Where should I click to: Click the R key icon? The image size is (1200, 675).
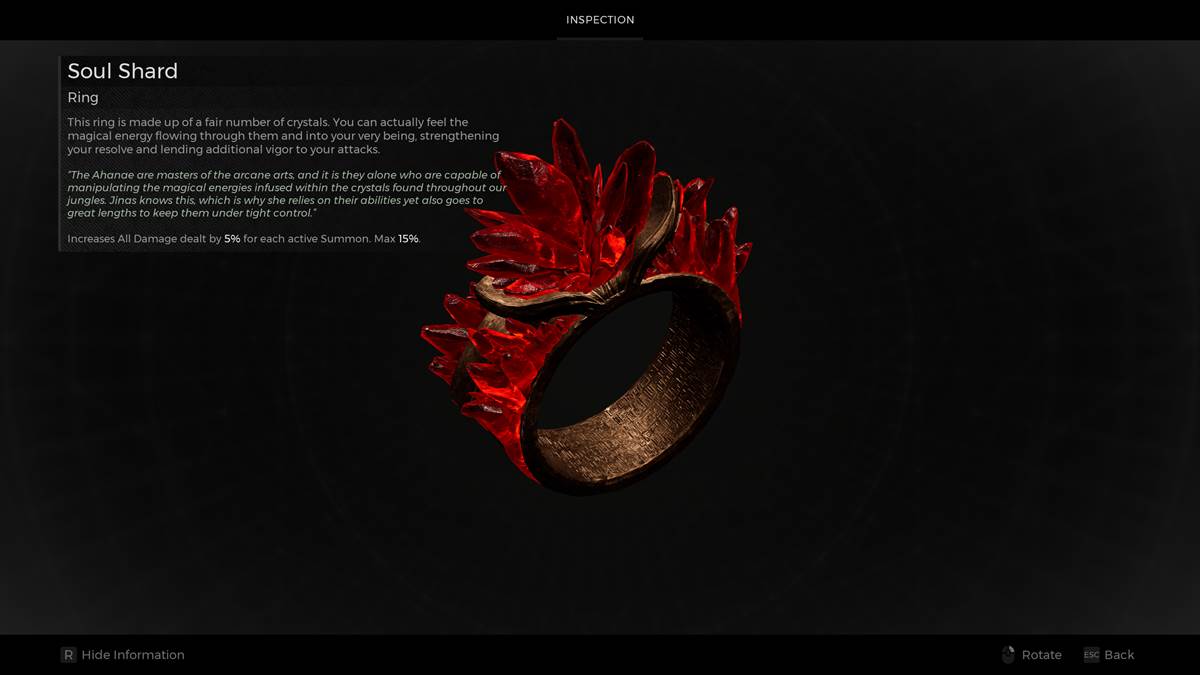pos(68,655)
